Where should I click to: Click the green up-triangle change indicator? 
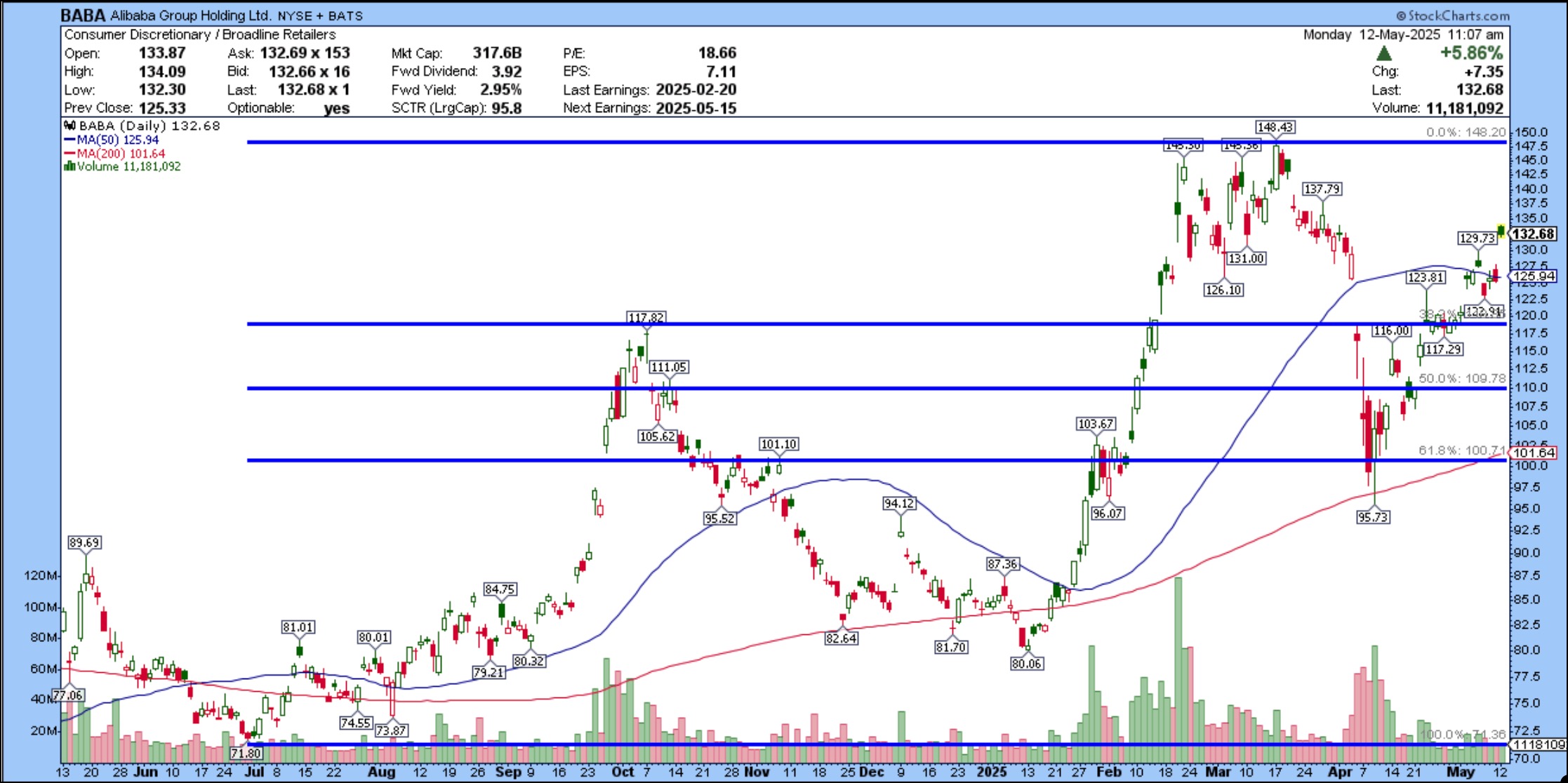(x=1383, y=53)
